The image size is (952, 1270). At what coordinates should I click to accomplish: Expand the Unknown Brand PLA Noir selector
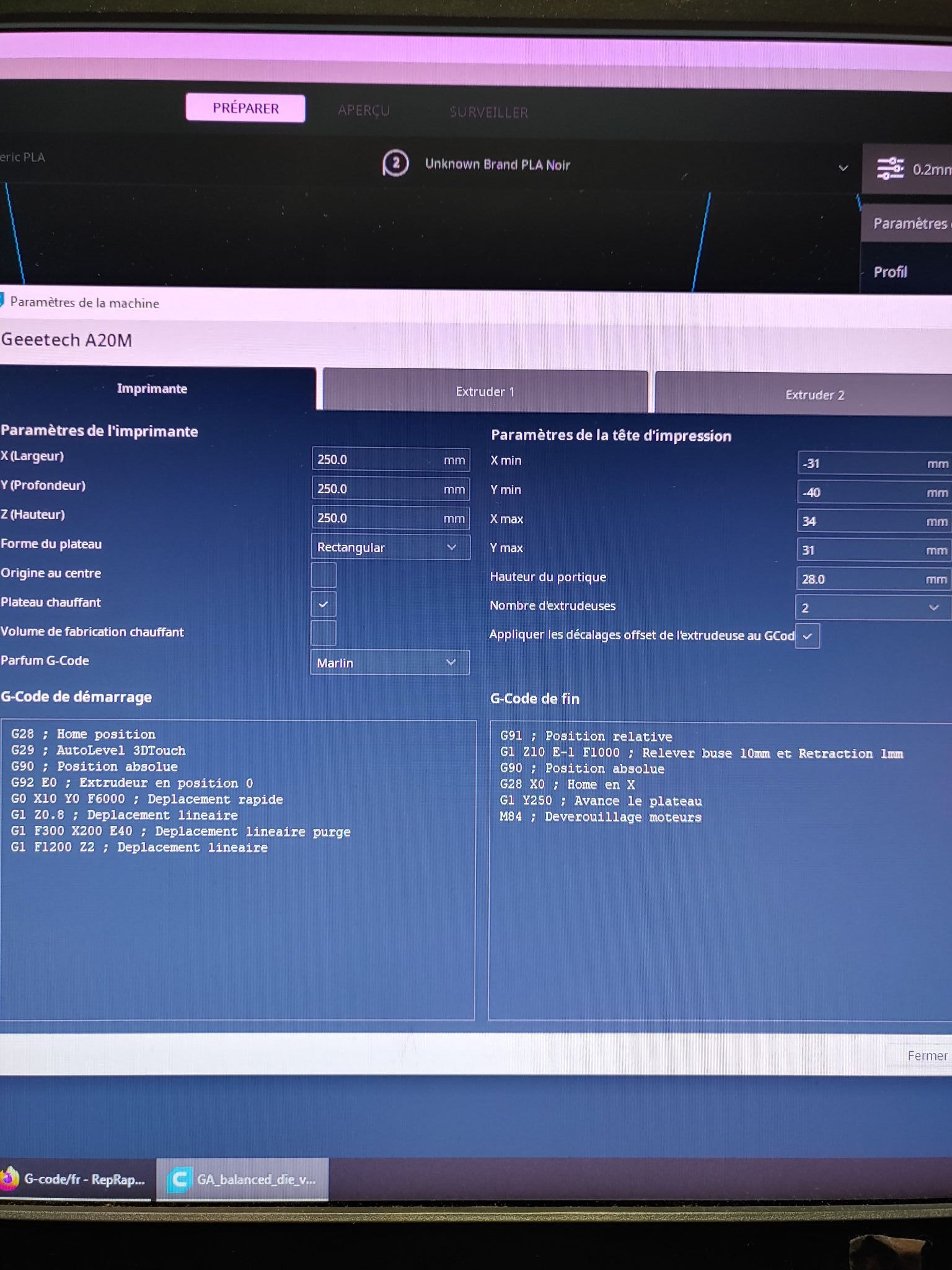tap(843, 168)
